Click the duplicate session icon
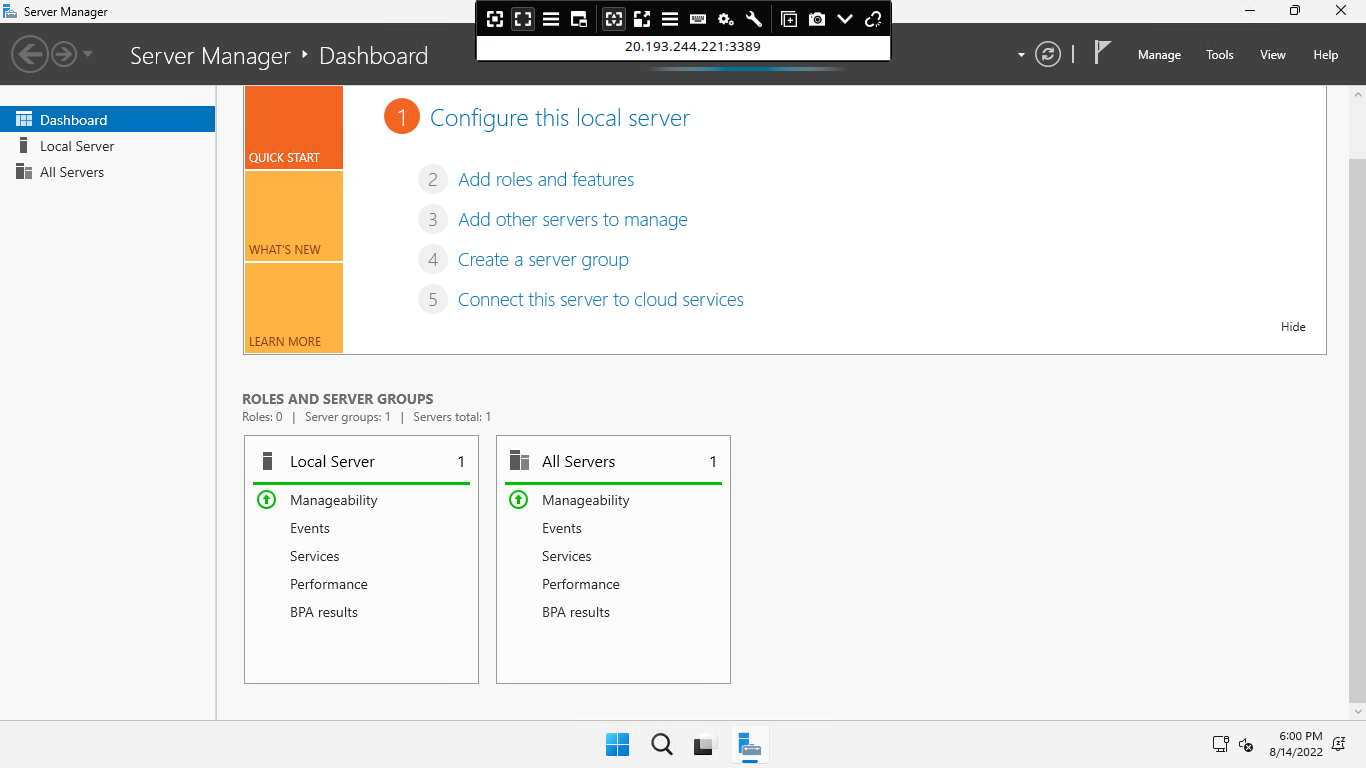This screenshot has width=1366, height=768. [789, 19]
